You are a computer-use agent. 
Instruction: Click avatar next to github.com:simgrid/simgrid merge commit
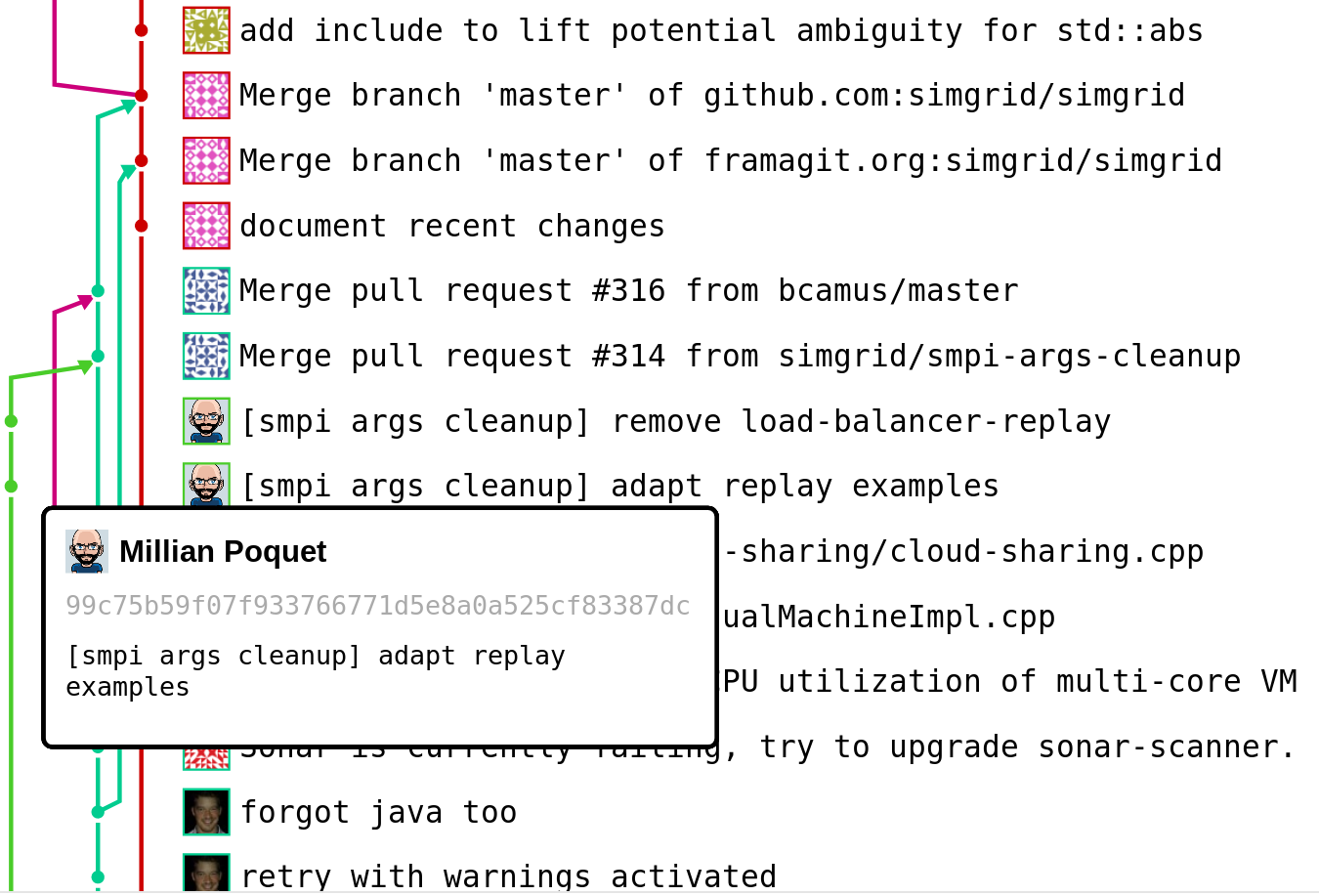206,96
